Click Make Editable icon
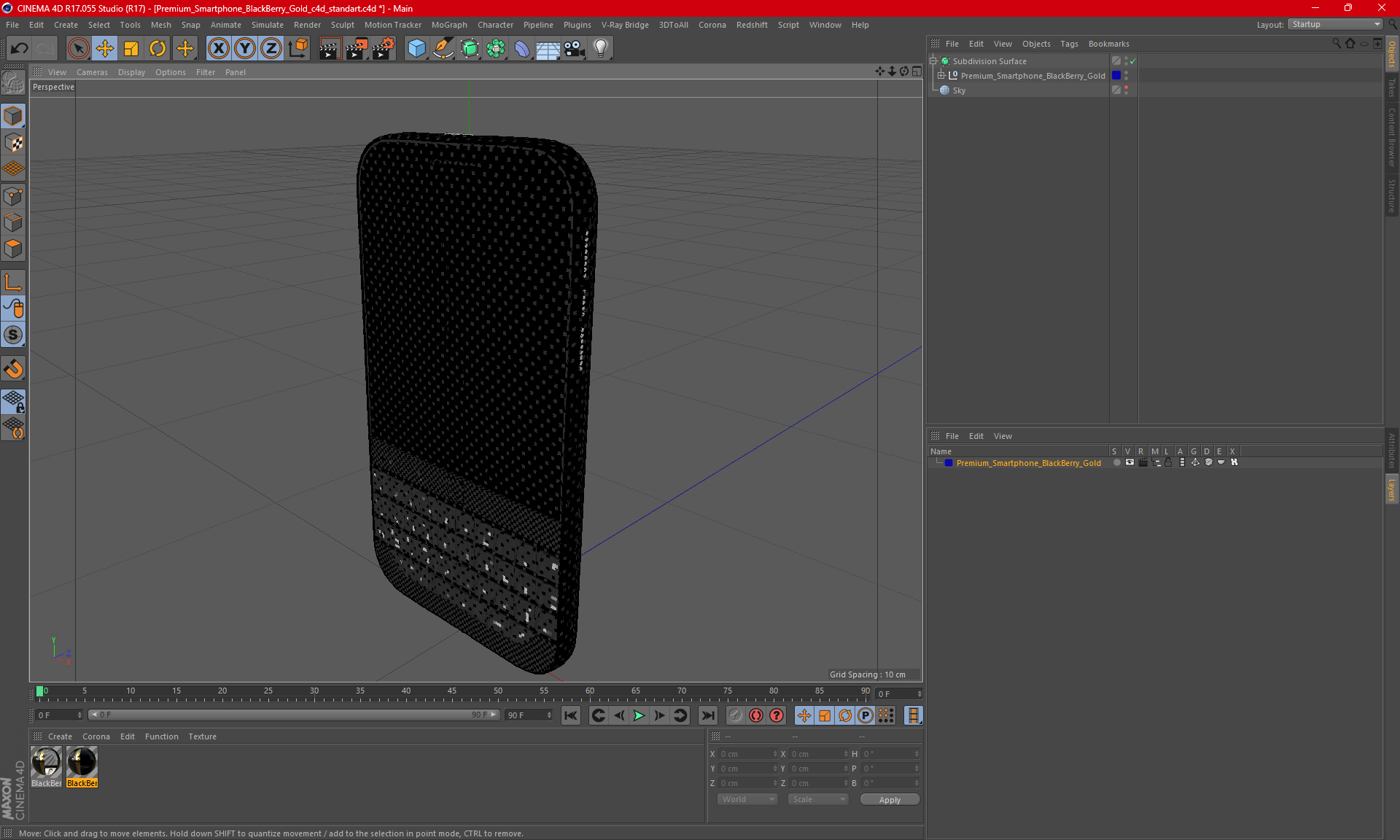The image size is (1400, 840). tap(13, 82)
